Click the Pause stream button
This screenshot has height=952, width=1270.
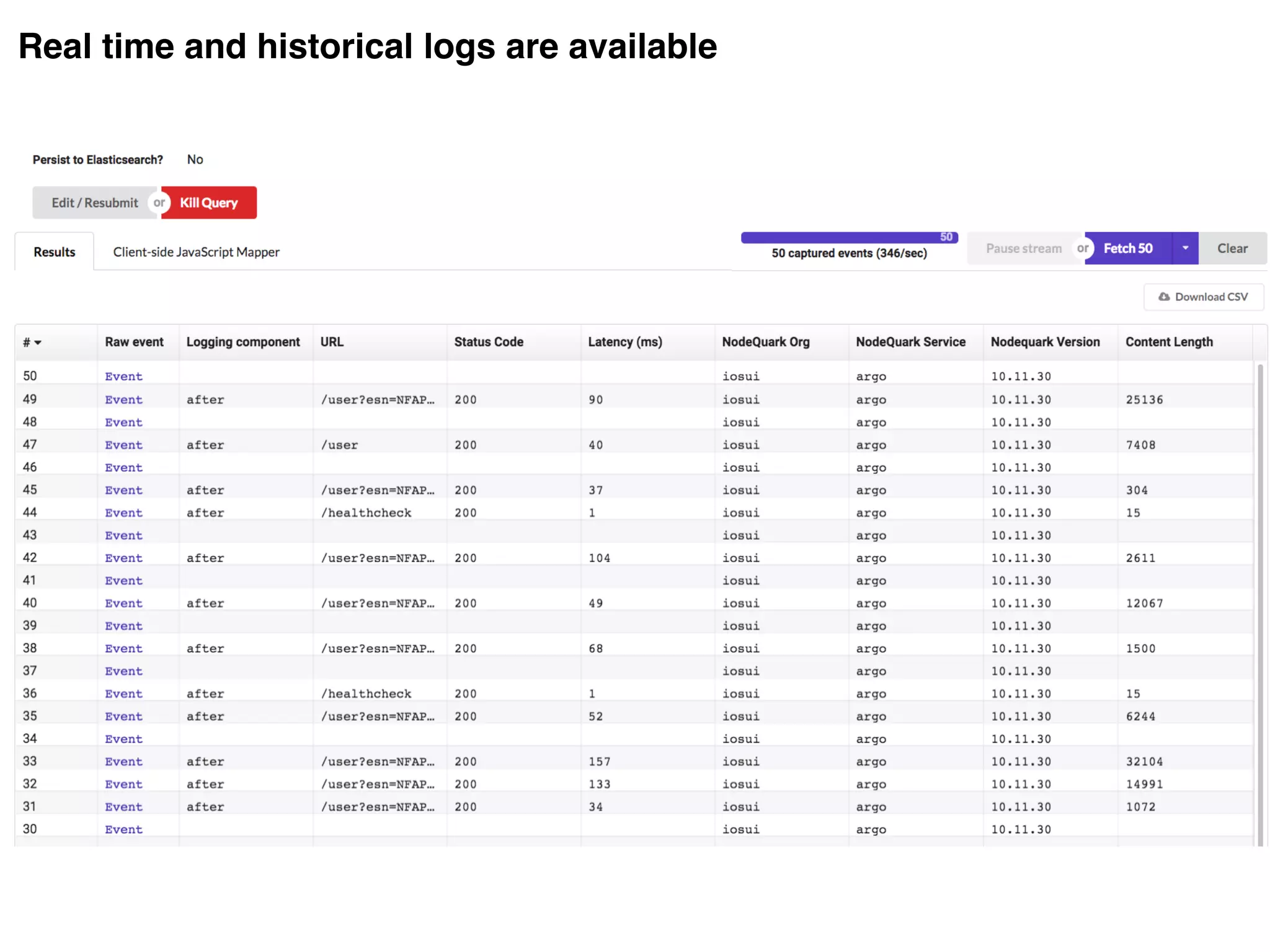(1024, 249)
